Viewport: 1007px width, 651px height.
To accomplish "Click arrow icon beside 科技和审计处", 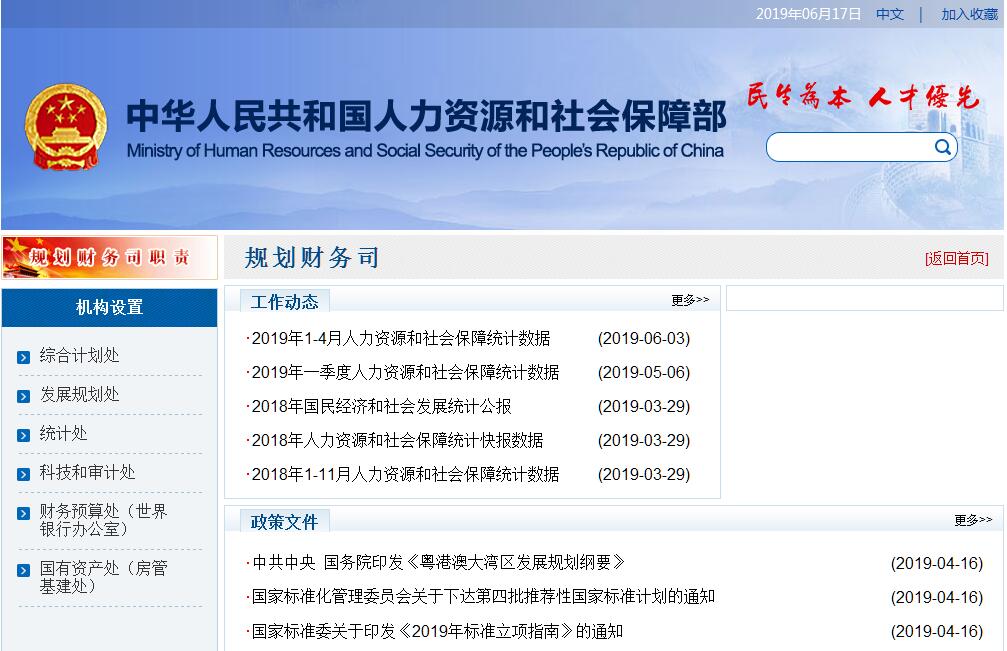I will click(24, 474).
